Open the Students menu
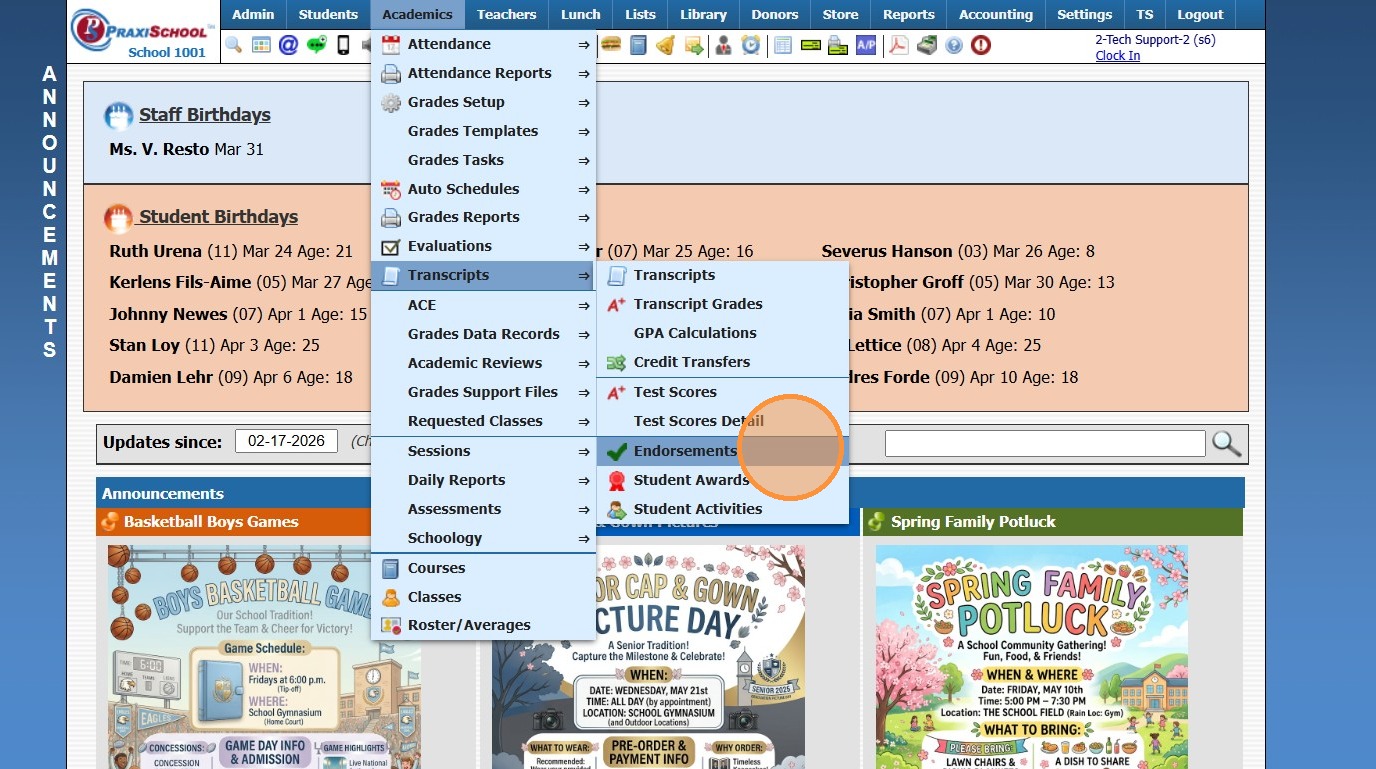Screen dimensions: 1376x769 pos(328,15)
